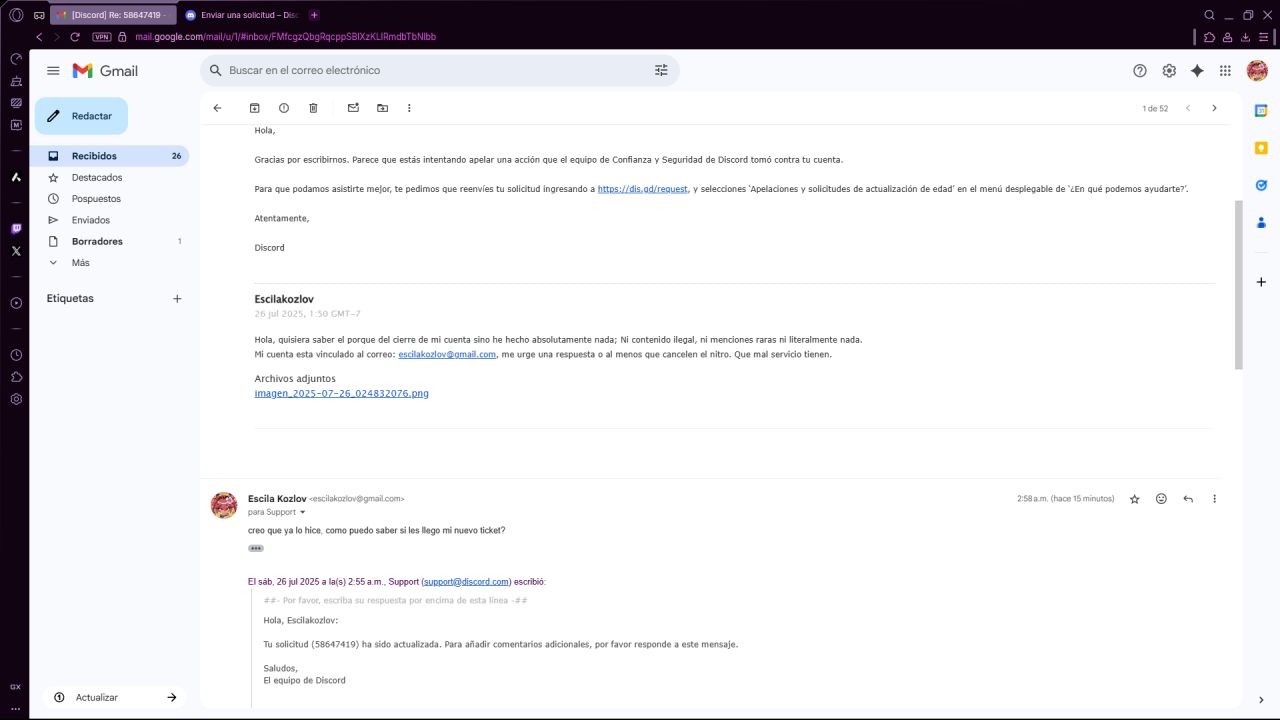Report this email as spam
The image size is (1280, 720).
pos(284,108)
